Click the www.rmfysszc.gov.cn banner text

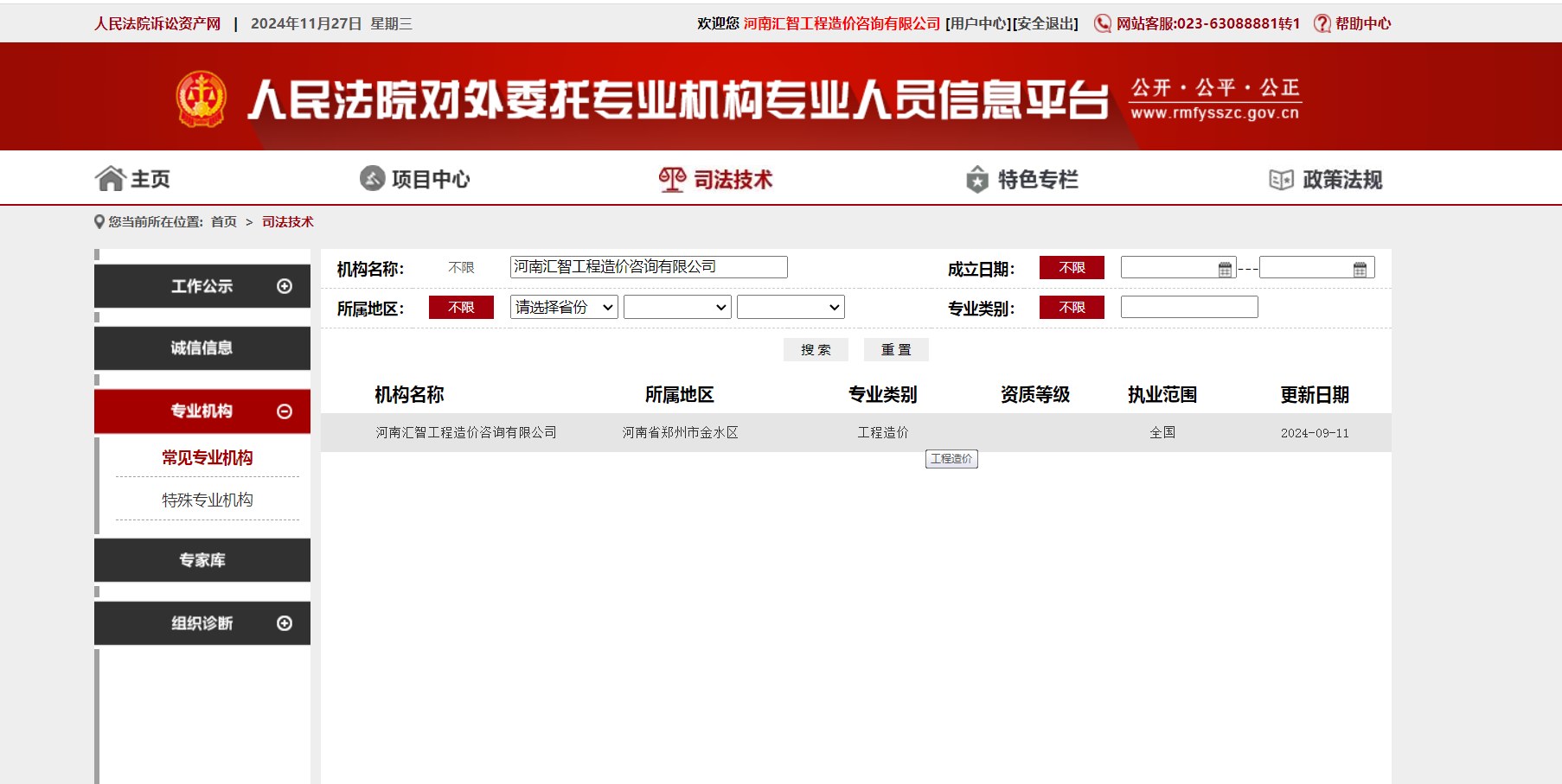click(1215, 113)
